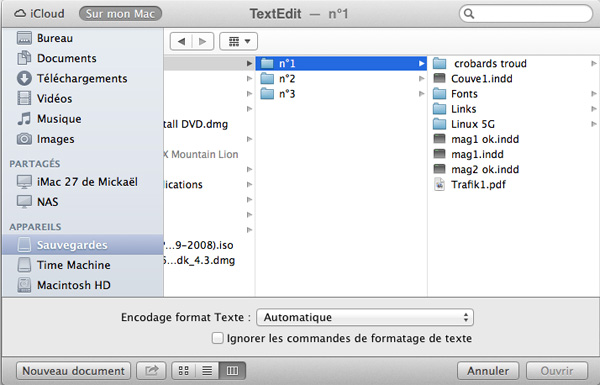Open the item arrangement dropdown
Image resolution: width=600 pixels, height=385 pixels.
(239, 41)
